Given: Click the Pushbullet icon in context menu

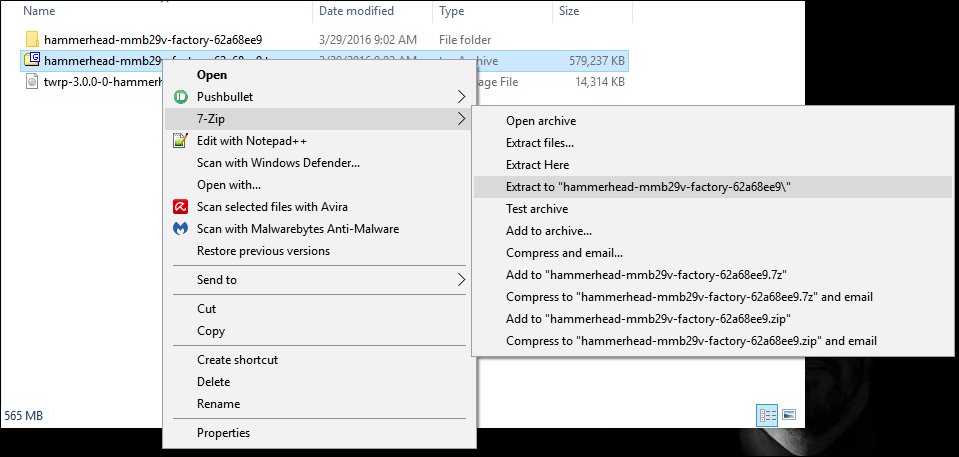Looking at the screenshot, I should [x=180, y=97].
